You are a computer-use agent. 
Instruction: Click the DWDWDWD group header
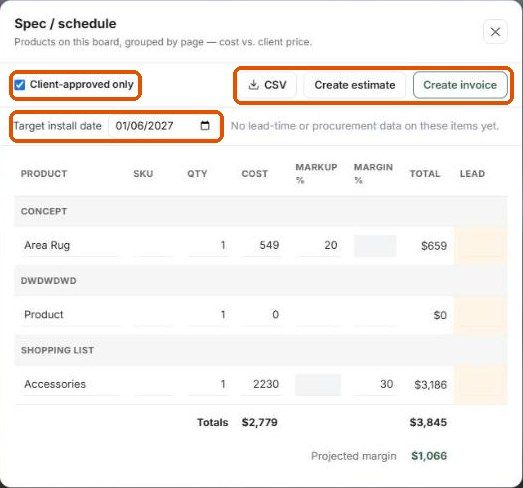point(261,281)
